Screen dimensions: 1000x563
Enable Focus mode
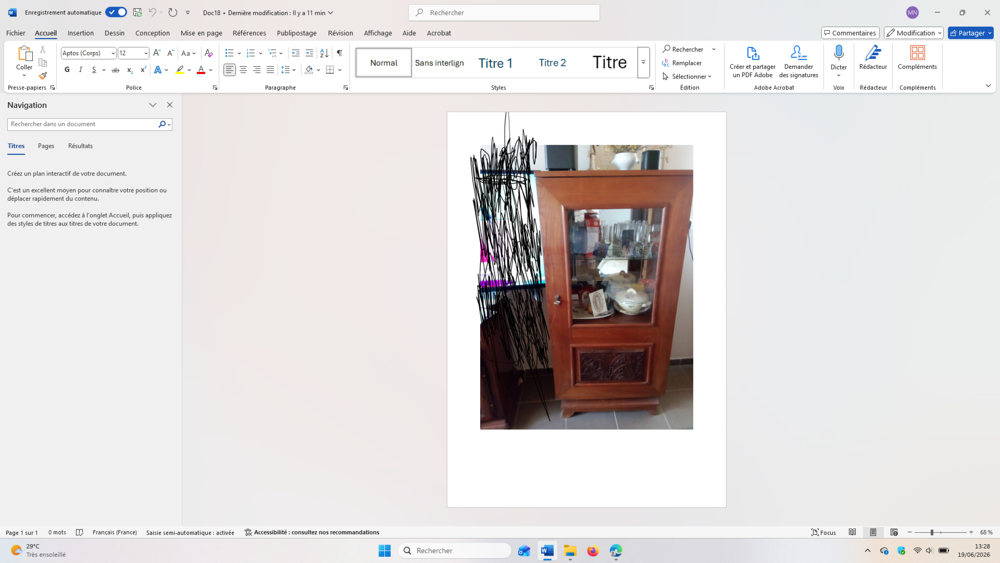(x=823, y=532)
